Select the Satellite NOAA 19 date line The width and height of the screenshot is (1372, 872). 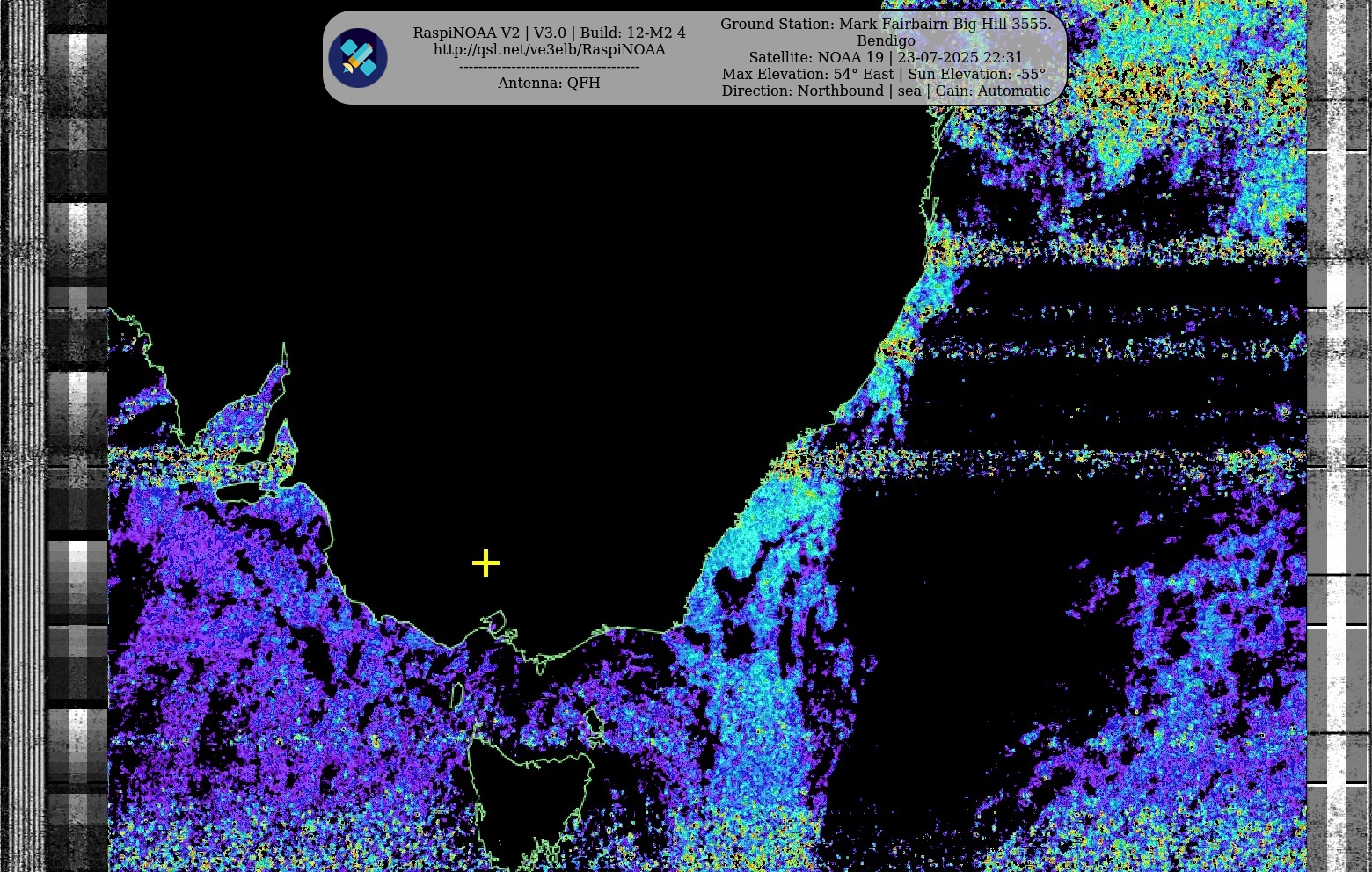(885, 57)
